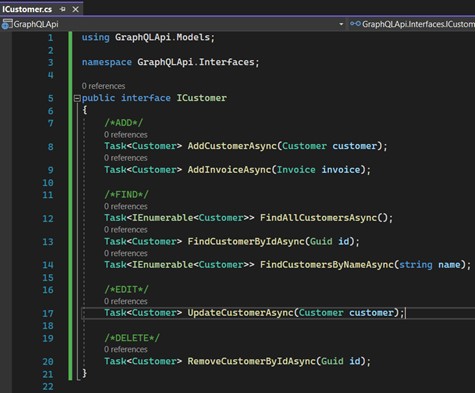Screen dimensions: 475x393
Task: Click the UpdateCustomerAsync method name
Action: point(240,313)
